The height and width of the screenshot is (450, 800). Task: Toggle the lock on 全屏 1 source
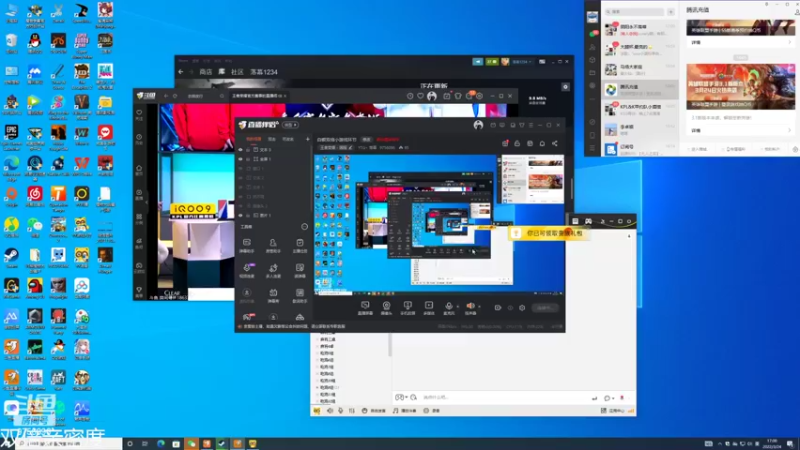click(248, 159)
